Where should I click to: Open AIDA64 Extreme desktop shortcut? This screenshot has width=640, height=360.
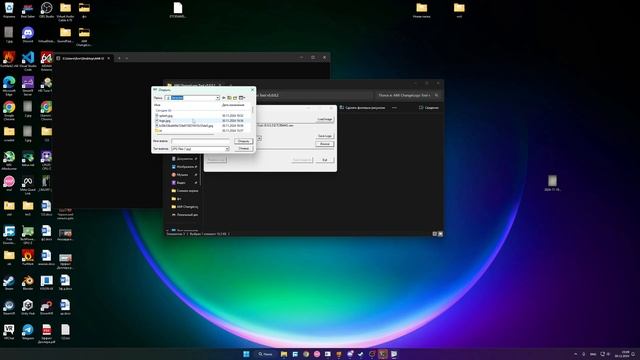pyautogui.click(x=47, y=60)
